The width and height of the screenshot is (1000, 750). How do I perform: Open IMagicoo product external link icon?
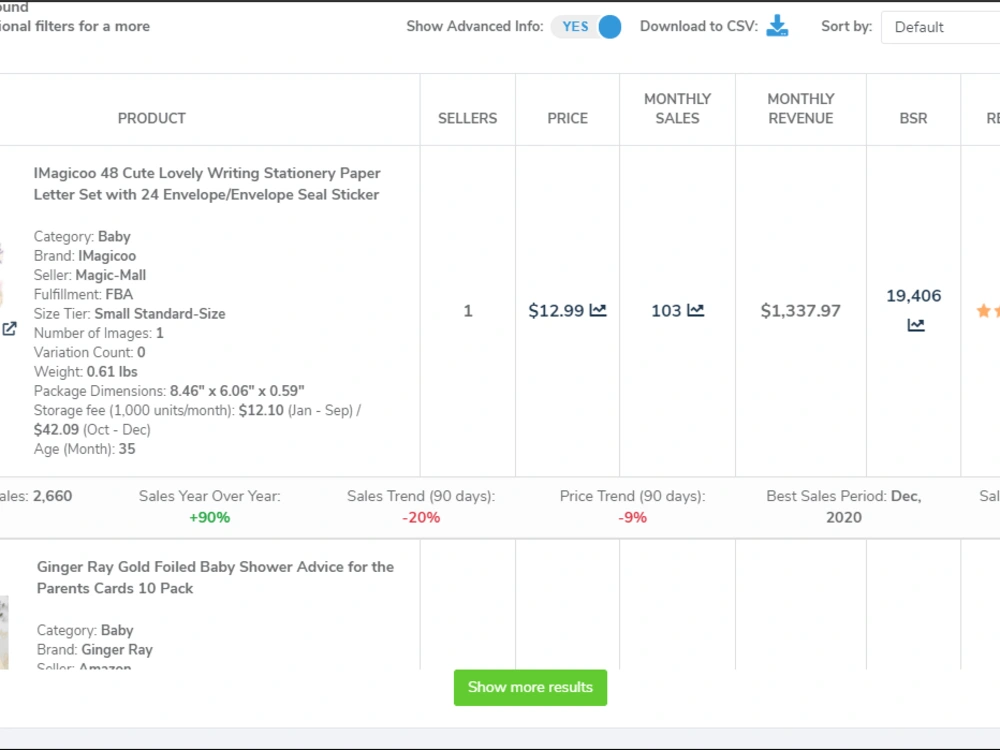9,329
